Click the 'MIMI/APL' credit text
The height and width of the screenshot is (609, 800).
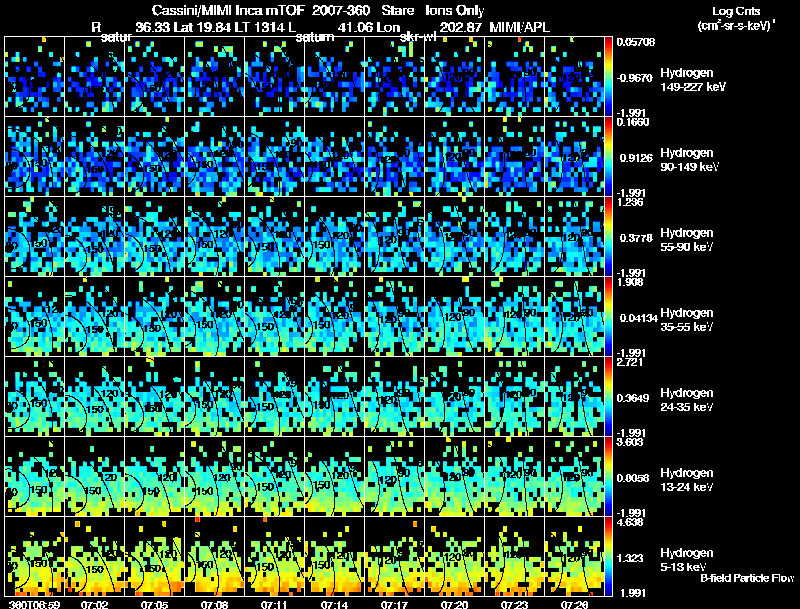click(519, 27)
